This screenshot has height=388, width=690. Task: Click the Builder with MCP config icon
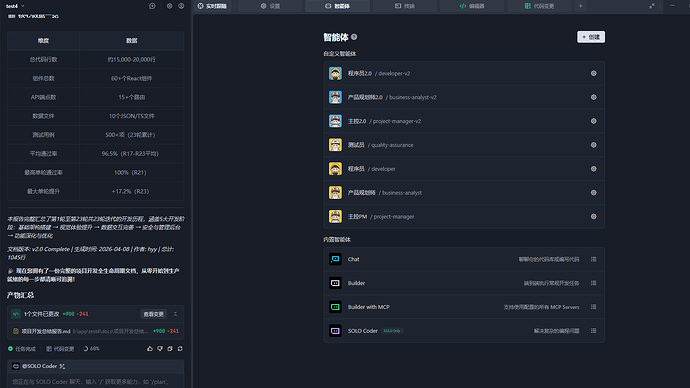[x=594, y=307]
